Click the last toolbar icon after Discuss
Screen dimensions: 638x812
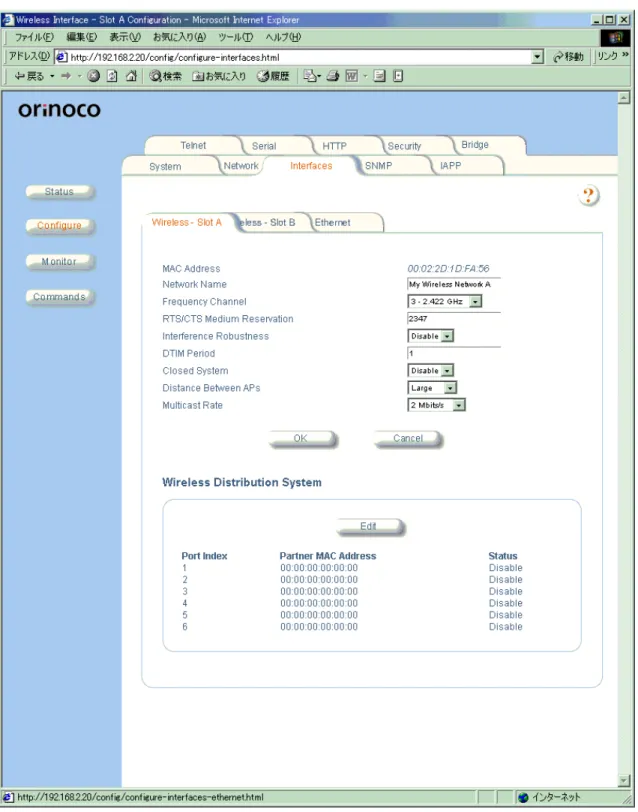click(398, 77)
